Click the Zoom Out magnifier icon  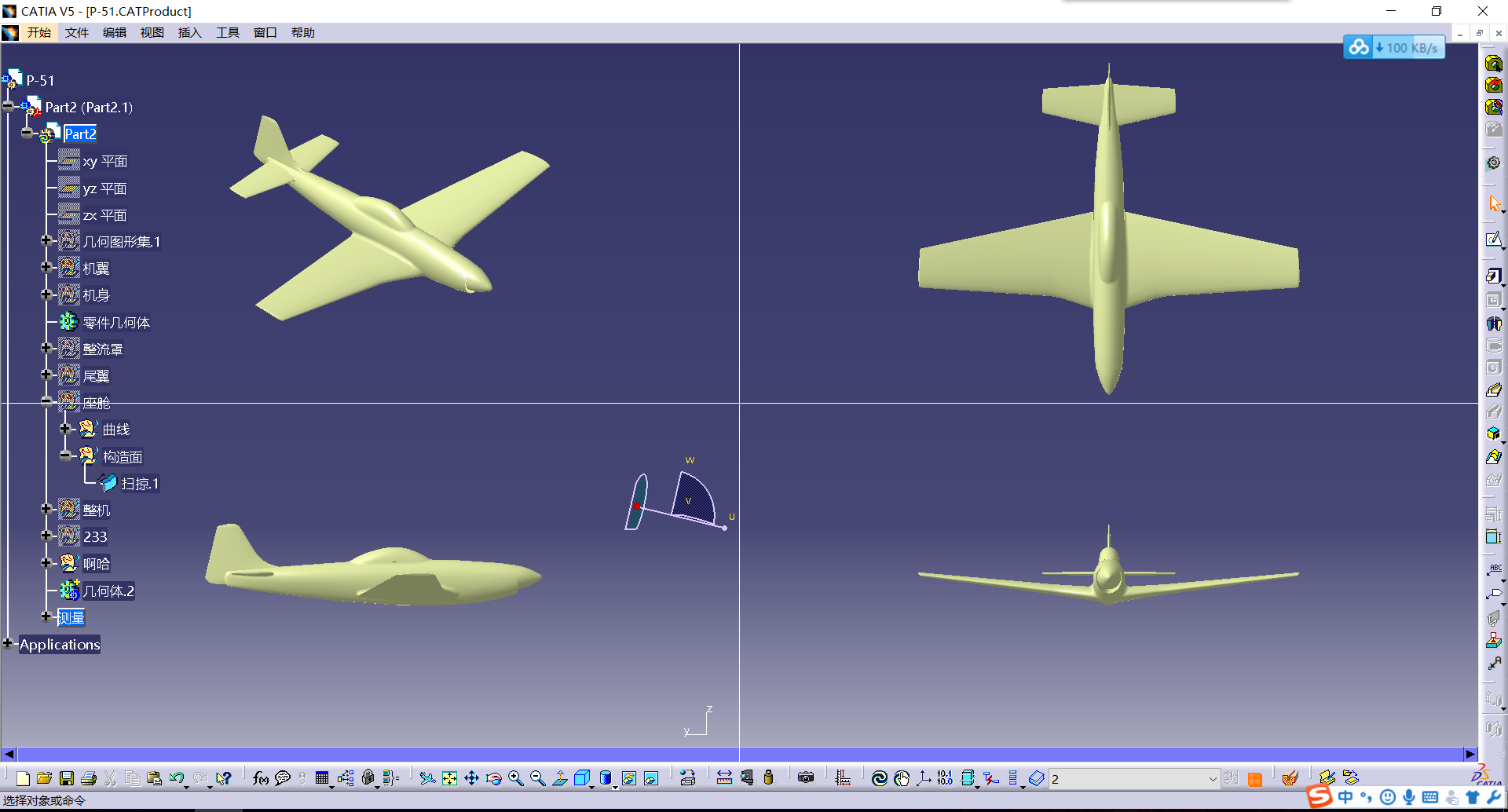[x=537, y=778]
